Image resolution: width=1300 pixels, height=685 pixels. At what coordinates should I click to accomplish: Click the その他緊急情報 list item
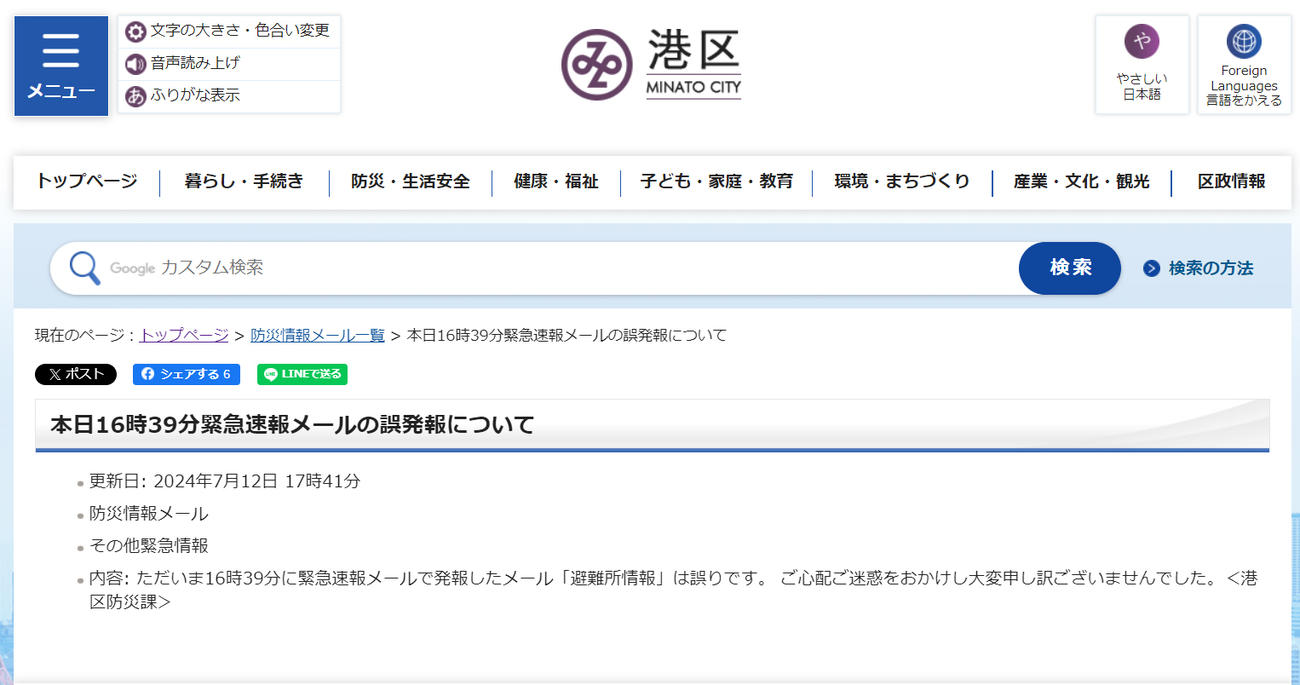click(x=149, y=546)
